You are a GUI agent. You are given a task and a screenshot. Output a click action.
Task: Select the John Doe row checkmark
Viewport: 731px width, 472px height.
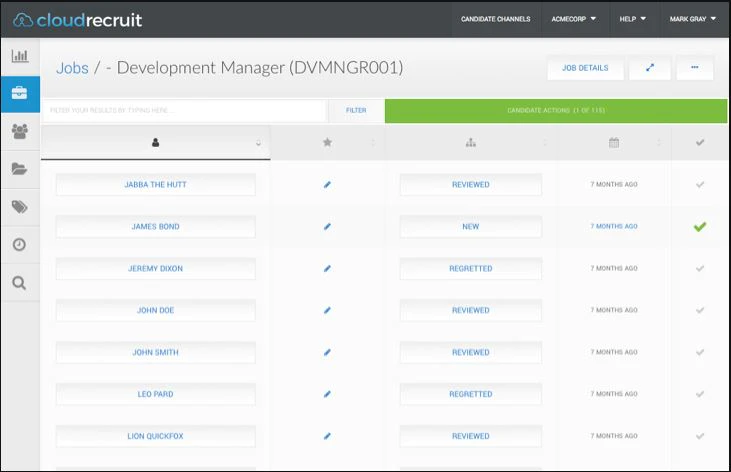click(x=700, y=310)
